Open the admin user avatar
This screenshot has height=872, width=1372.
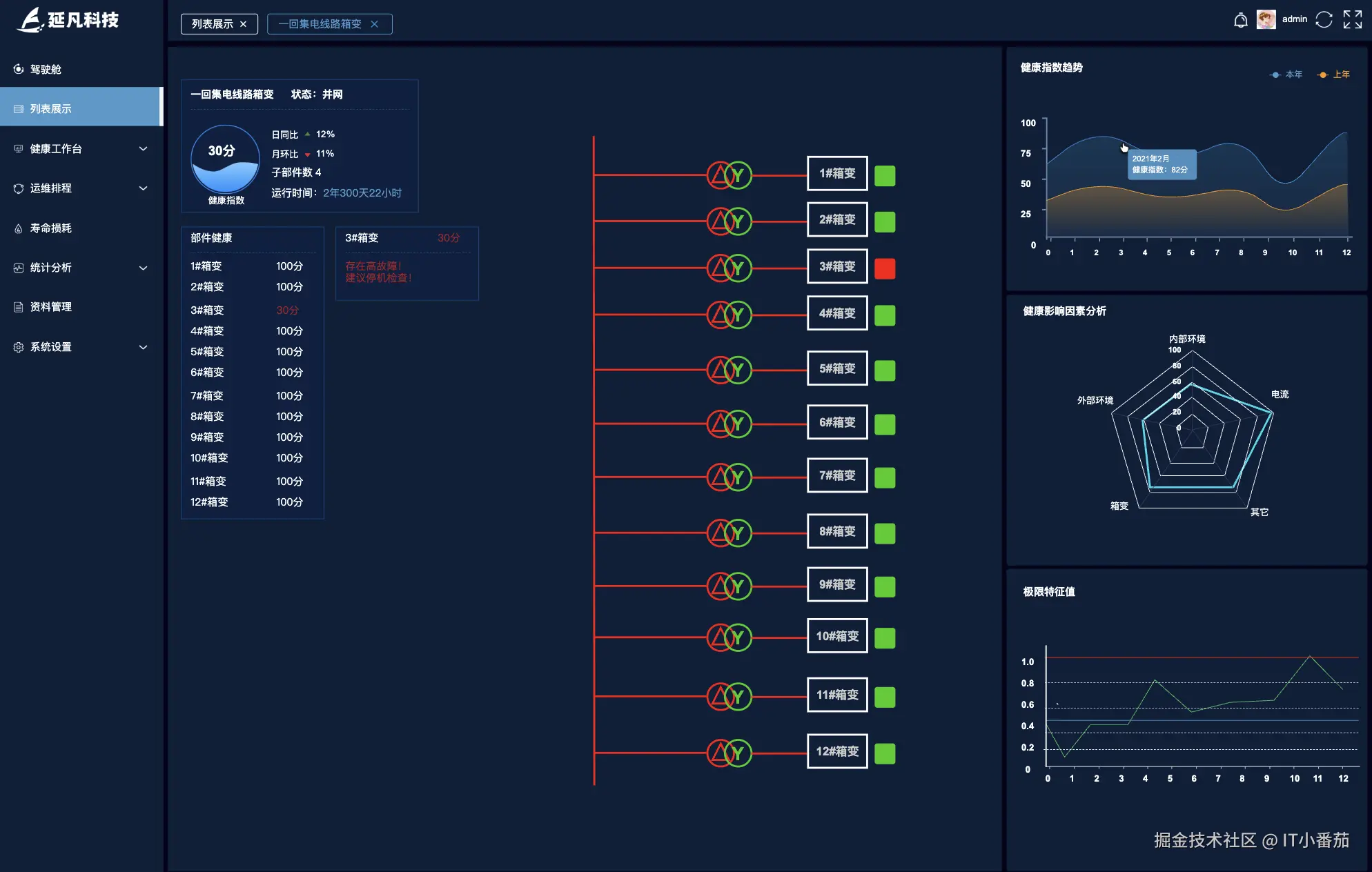pyautogui.click(x=1266, y=19)
